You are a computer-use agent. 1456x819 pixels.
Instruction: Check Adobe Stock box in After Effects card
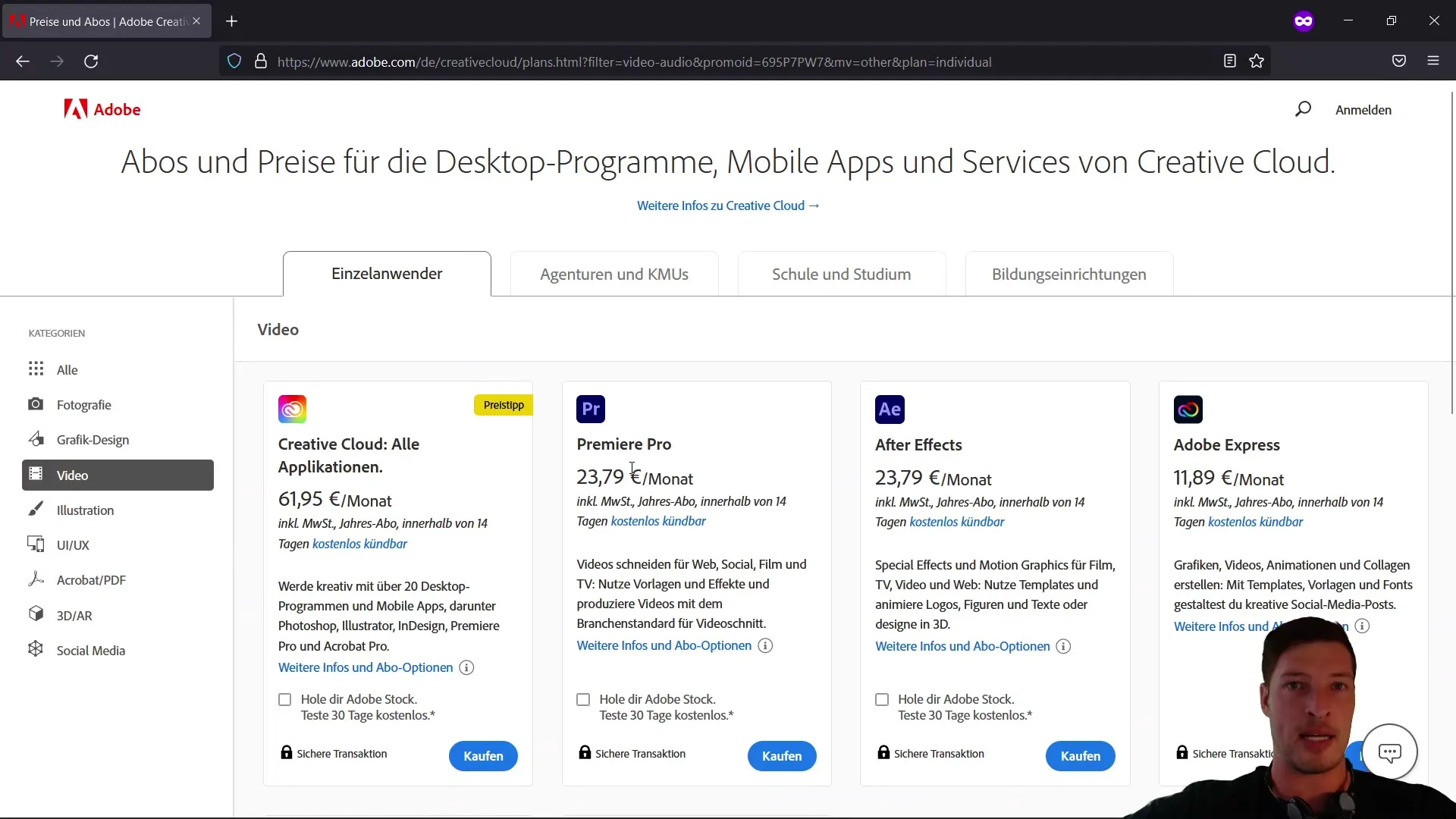point(882,699)
